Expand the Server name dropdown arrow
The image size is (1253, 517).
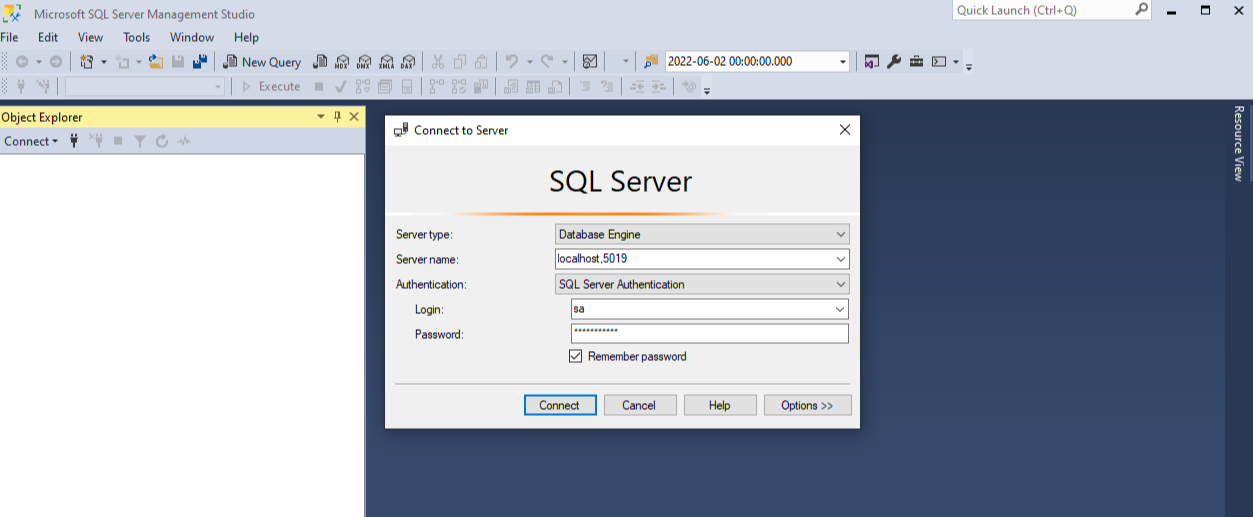[x=841, y=259]
